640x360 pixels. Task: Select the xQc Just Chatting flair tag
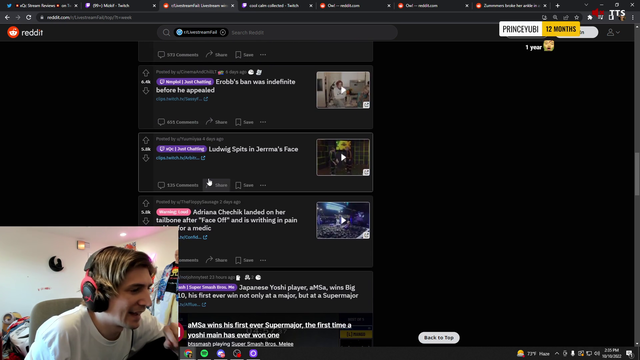coord(181,149)
